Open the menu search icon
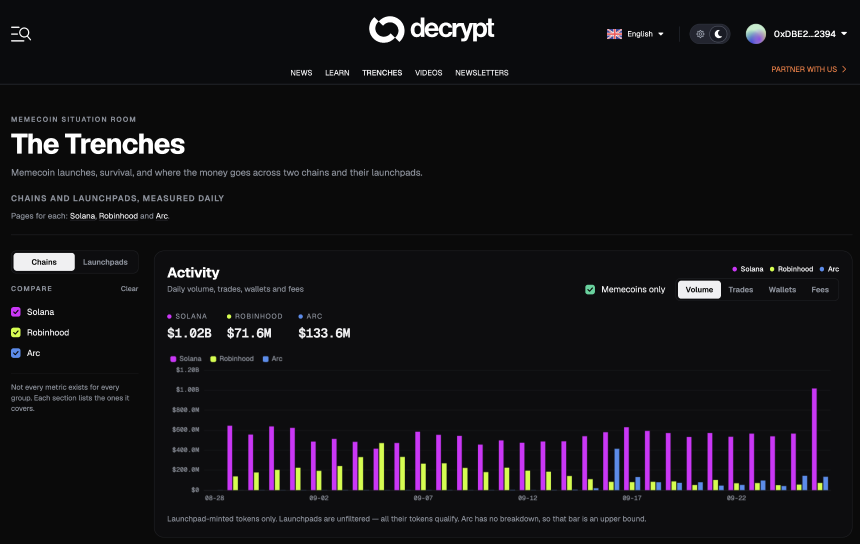This screenshot has width=860, height=544. coord(21,34)
